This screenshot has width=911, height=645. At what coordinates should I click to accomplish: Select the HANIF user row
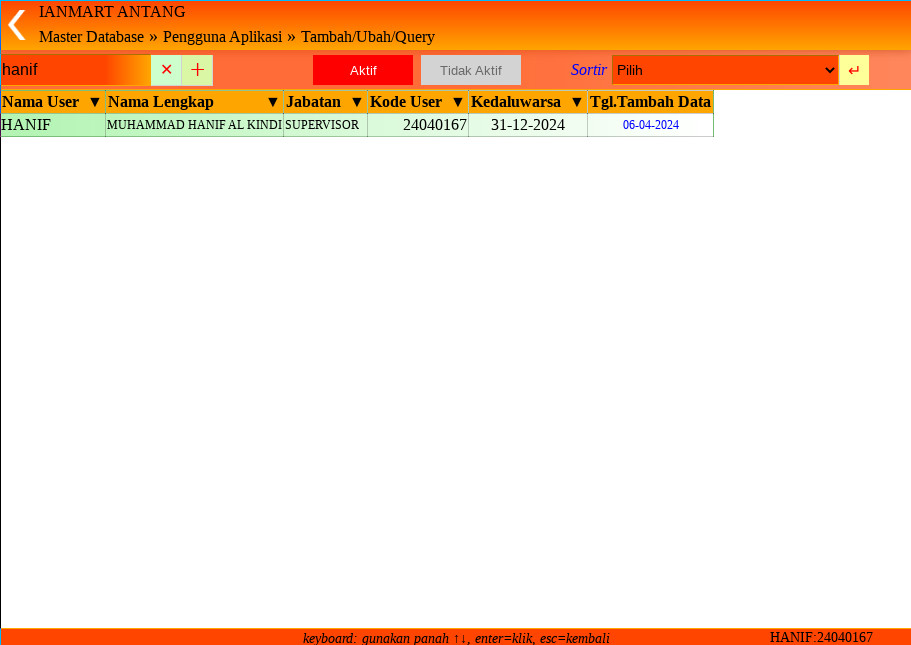[52, 125]
